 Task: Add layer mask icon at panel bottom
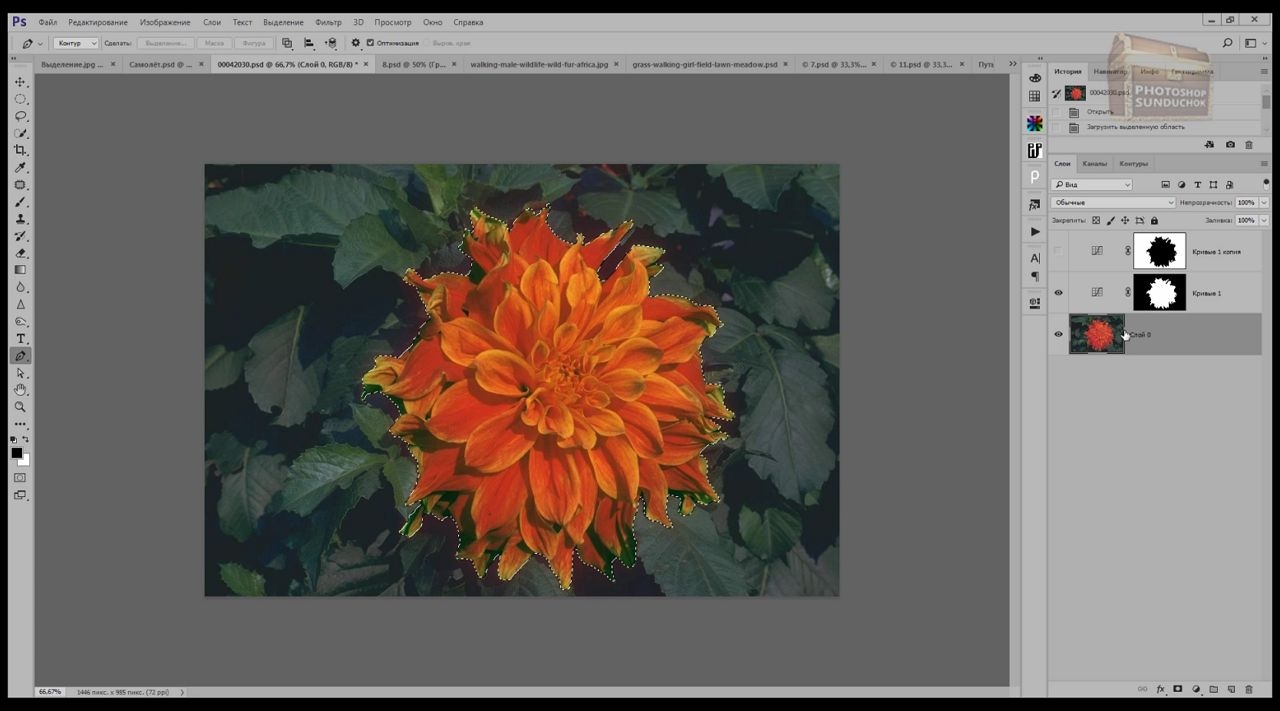pos(1178,689)
